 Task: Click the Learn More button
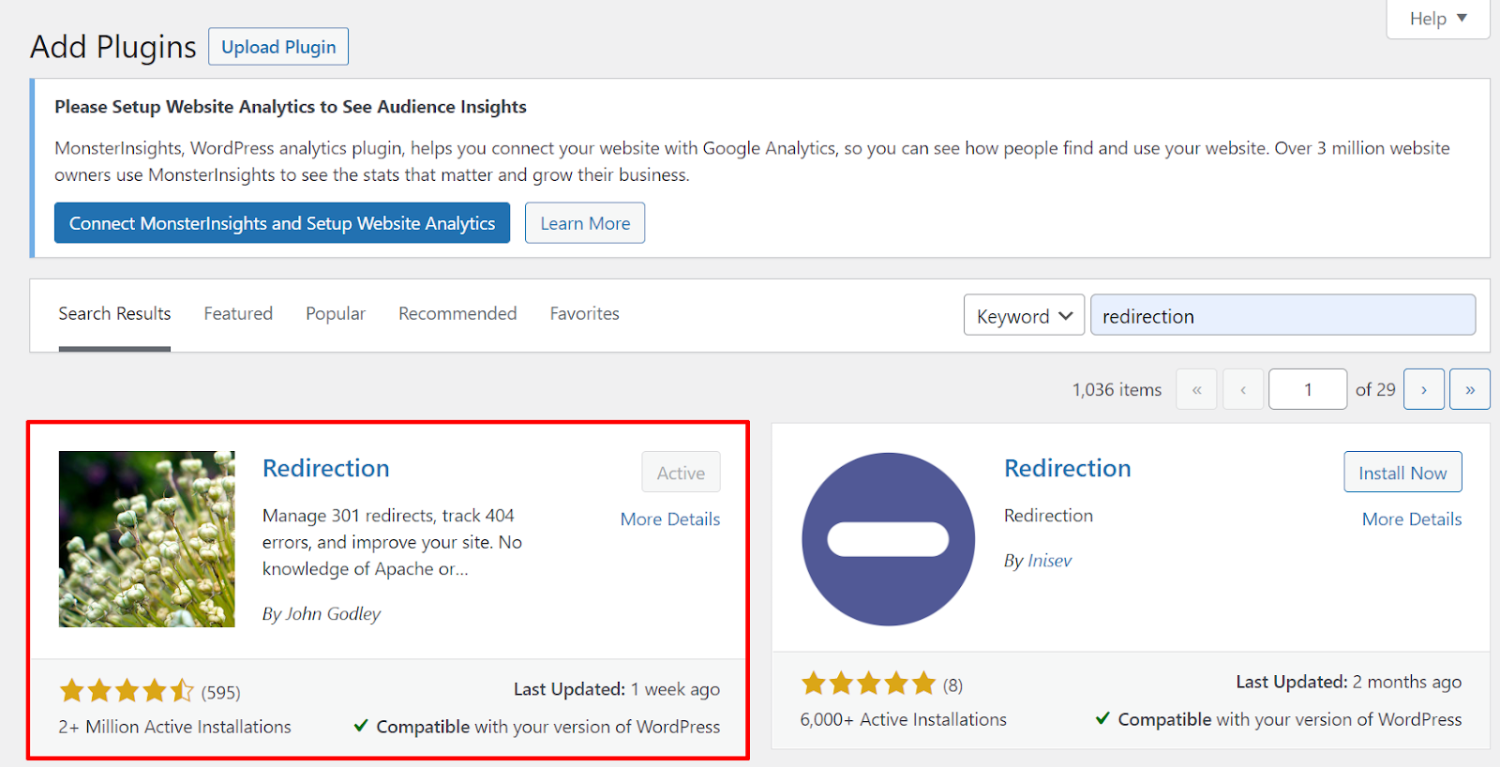coord(585,223)
